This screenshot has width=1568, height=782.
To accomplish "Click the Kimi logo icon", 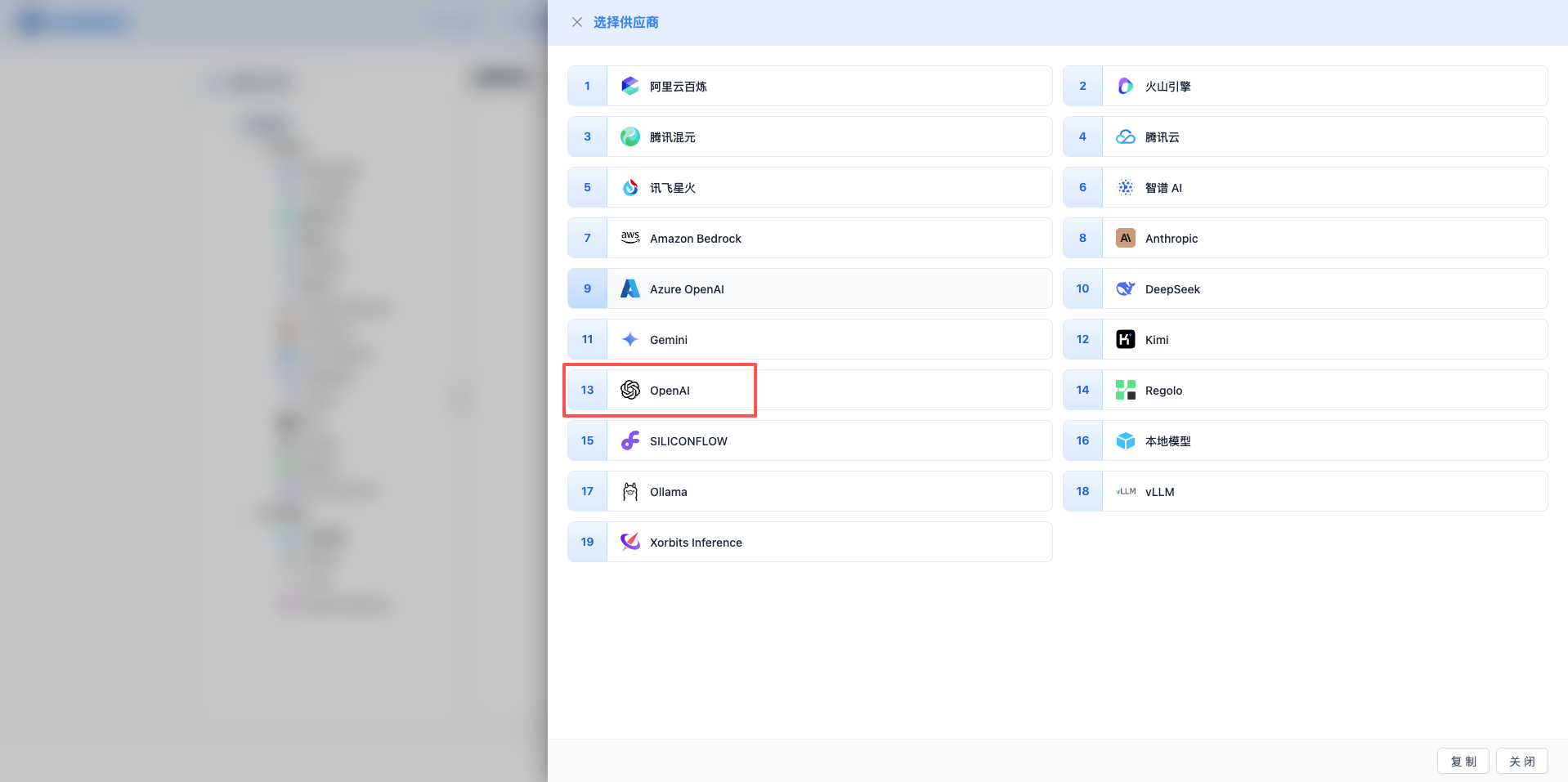I will click(1125, 339).
